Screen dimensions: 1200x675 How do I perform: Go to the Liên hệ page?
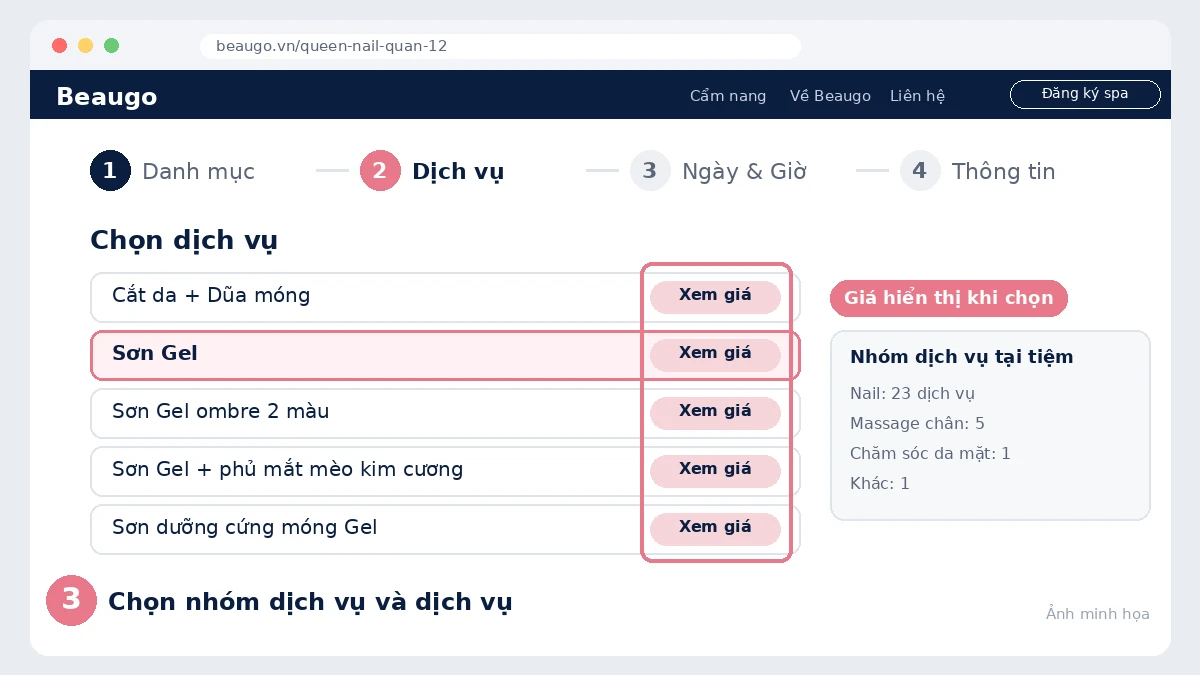pyautogui.click(x=917, y=96)
